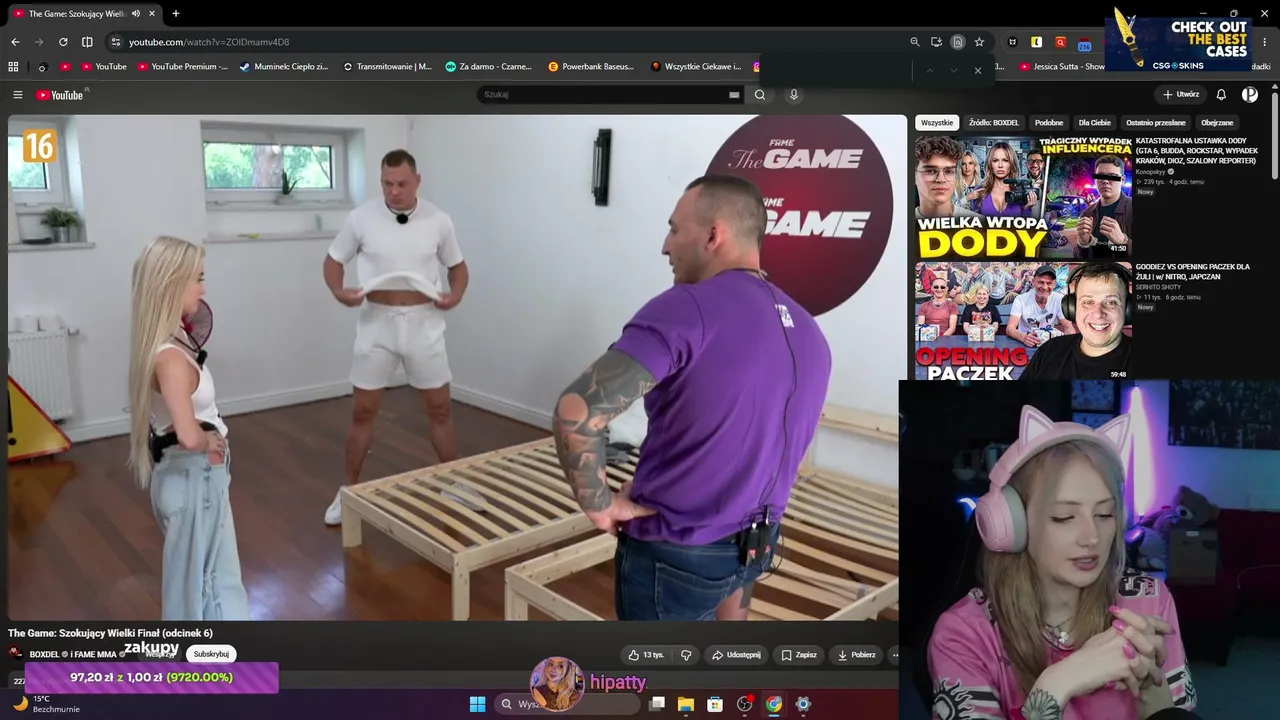Open the YouTube account avatar menu
Image resolution: width=1280 pixels, height=720 pixels.
click(x=1250, y=95)
